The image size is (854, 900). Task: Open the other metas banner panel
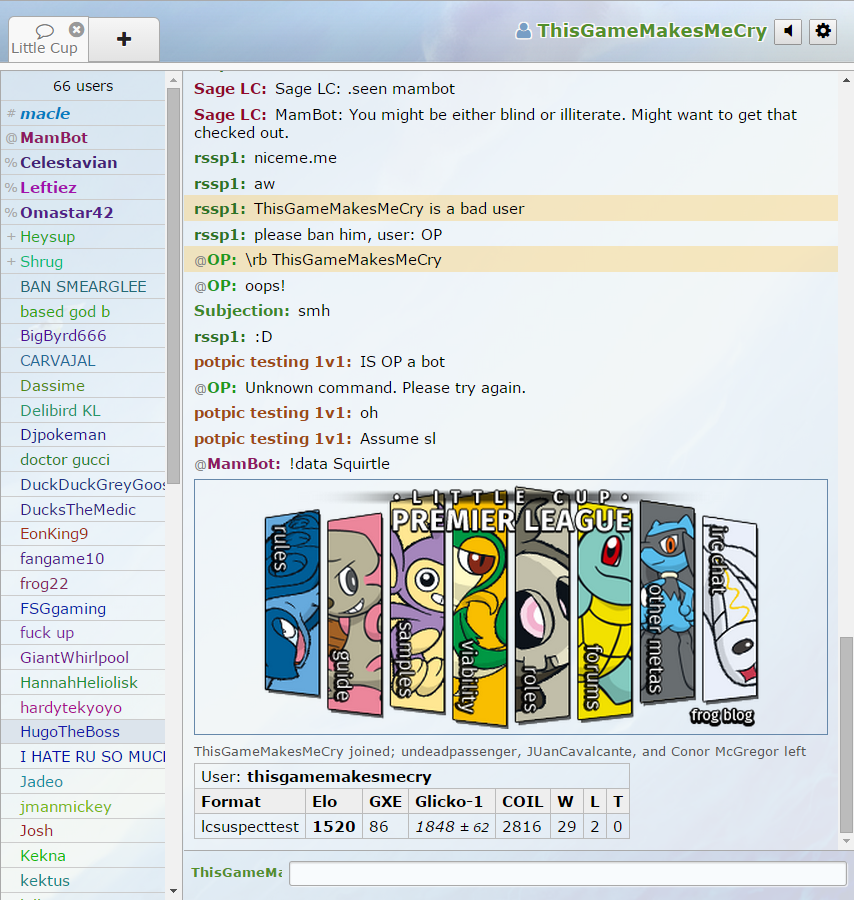(665, 605)
